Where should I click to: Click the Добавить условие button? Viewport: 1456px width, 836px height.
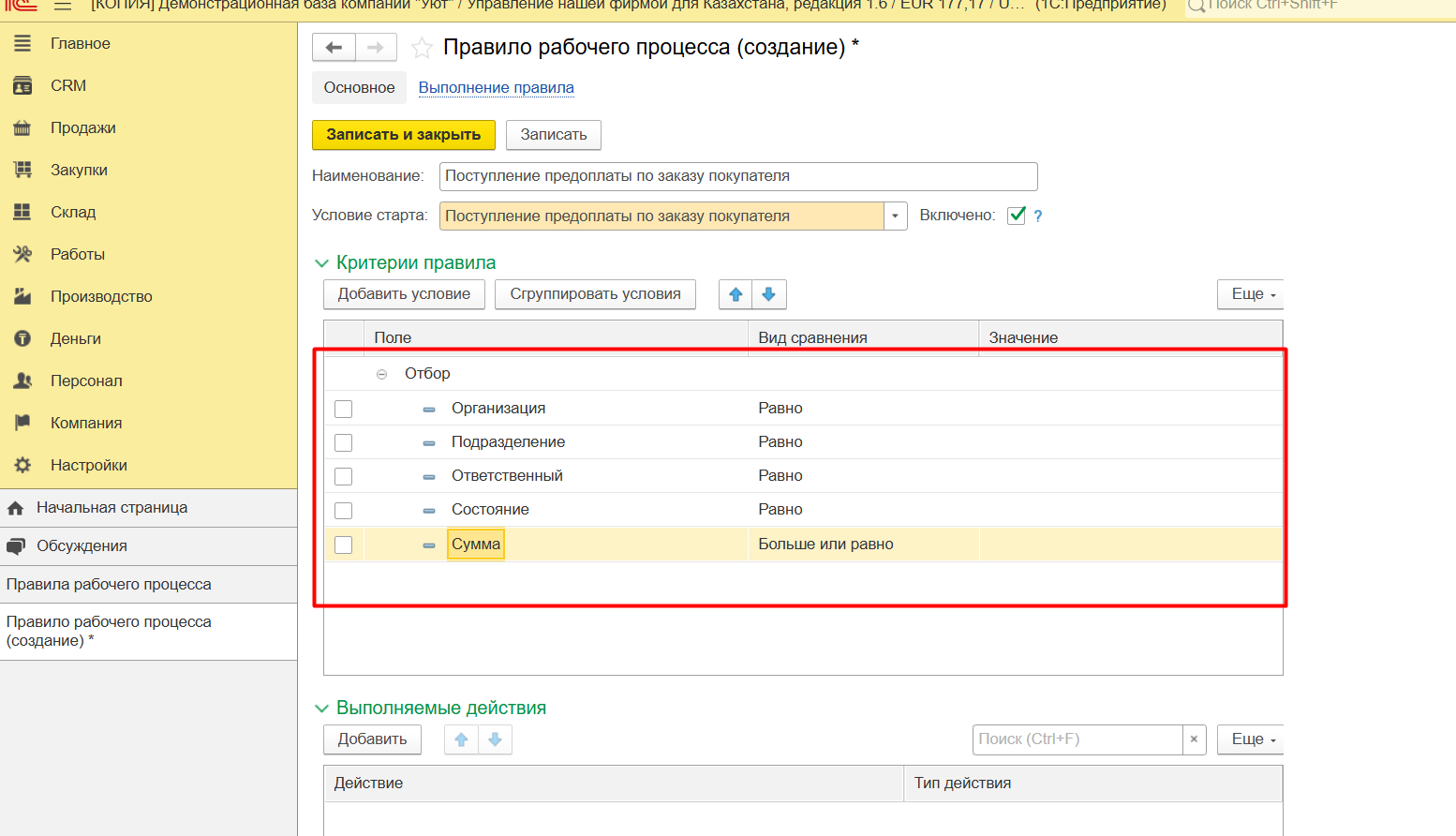404,294
